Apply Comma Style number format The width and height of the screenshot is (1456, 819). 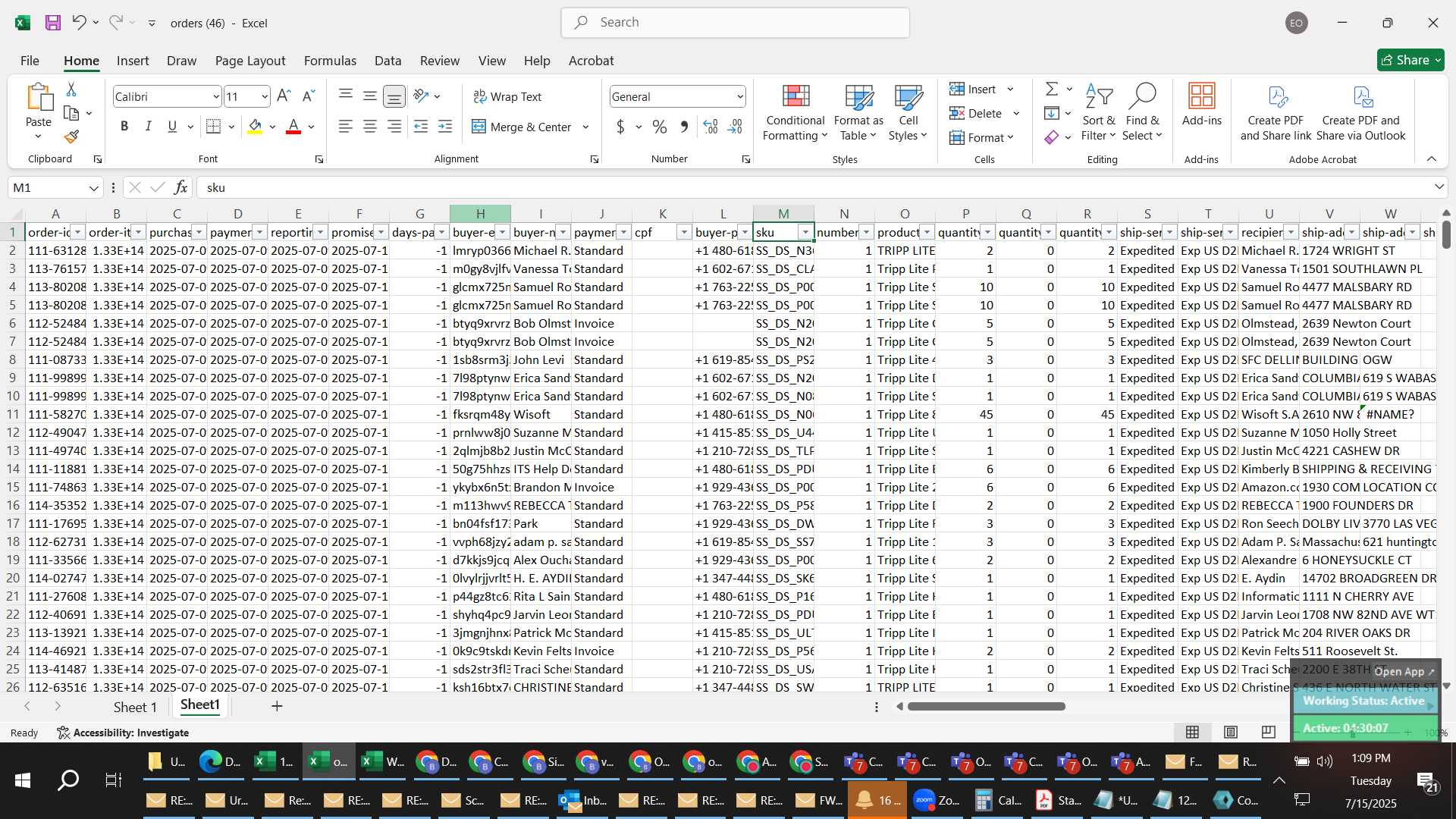pos(684,127)
